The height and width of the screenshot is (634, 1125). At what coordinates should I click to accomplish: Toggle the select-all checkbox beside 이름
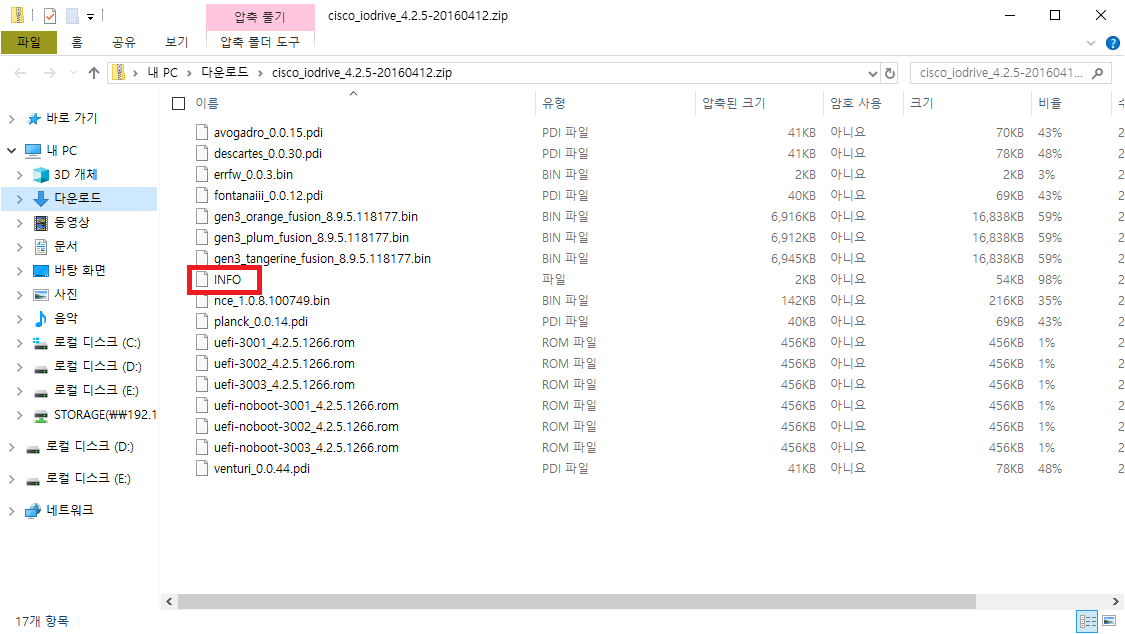point(179,103)
